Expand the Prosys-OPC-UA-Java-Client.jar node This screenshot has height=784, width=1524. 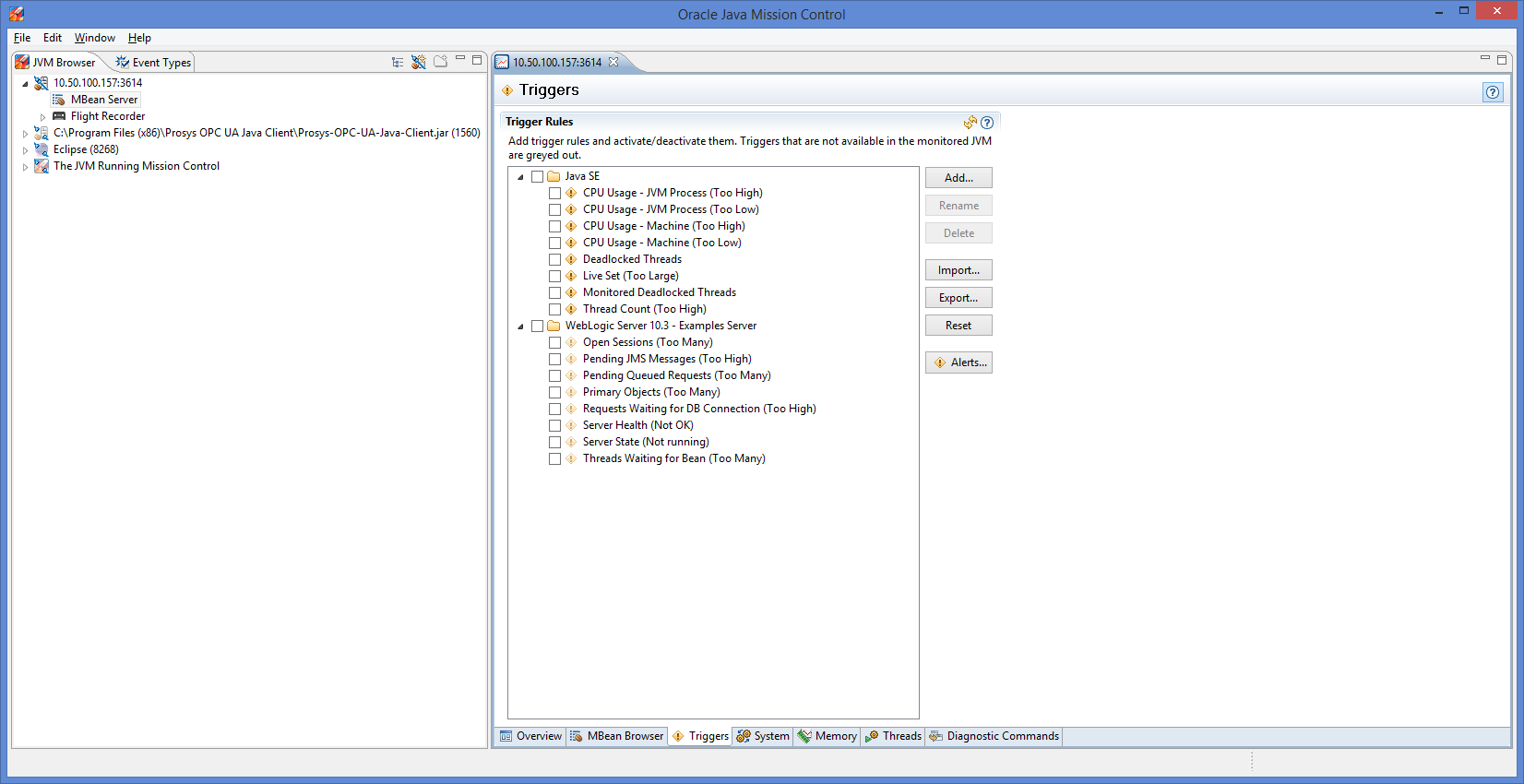[25, 134]
